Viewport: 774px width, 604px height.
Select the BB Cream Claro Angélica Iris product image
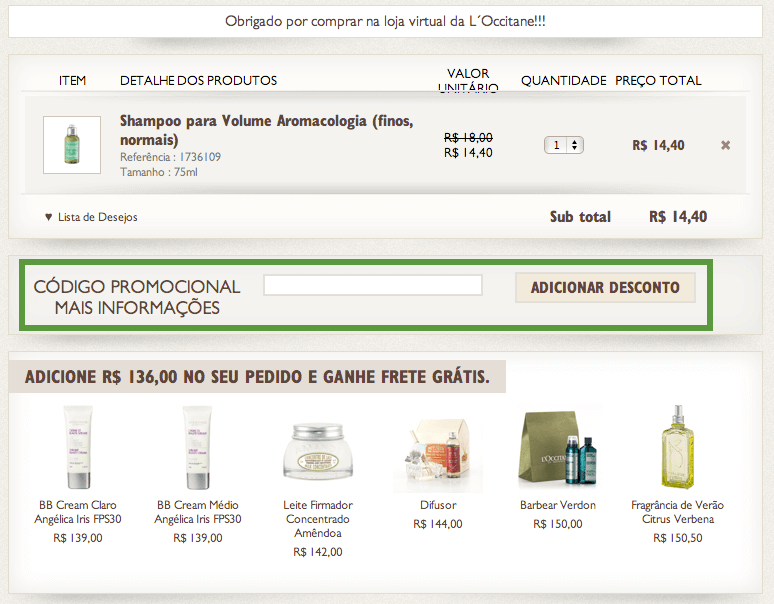tap(78, 447)
